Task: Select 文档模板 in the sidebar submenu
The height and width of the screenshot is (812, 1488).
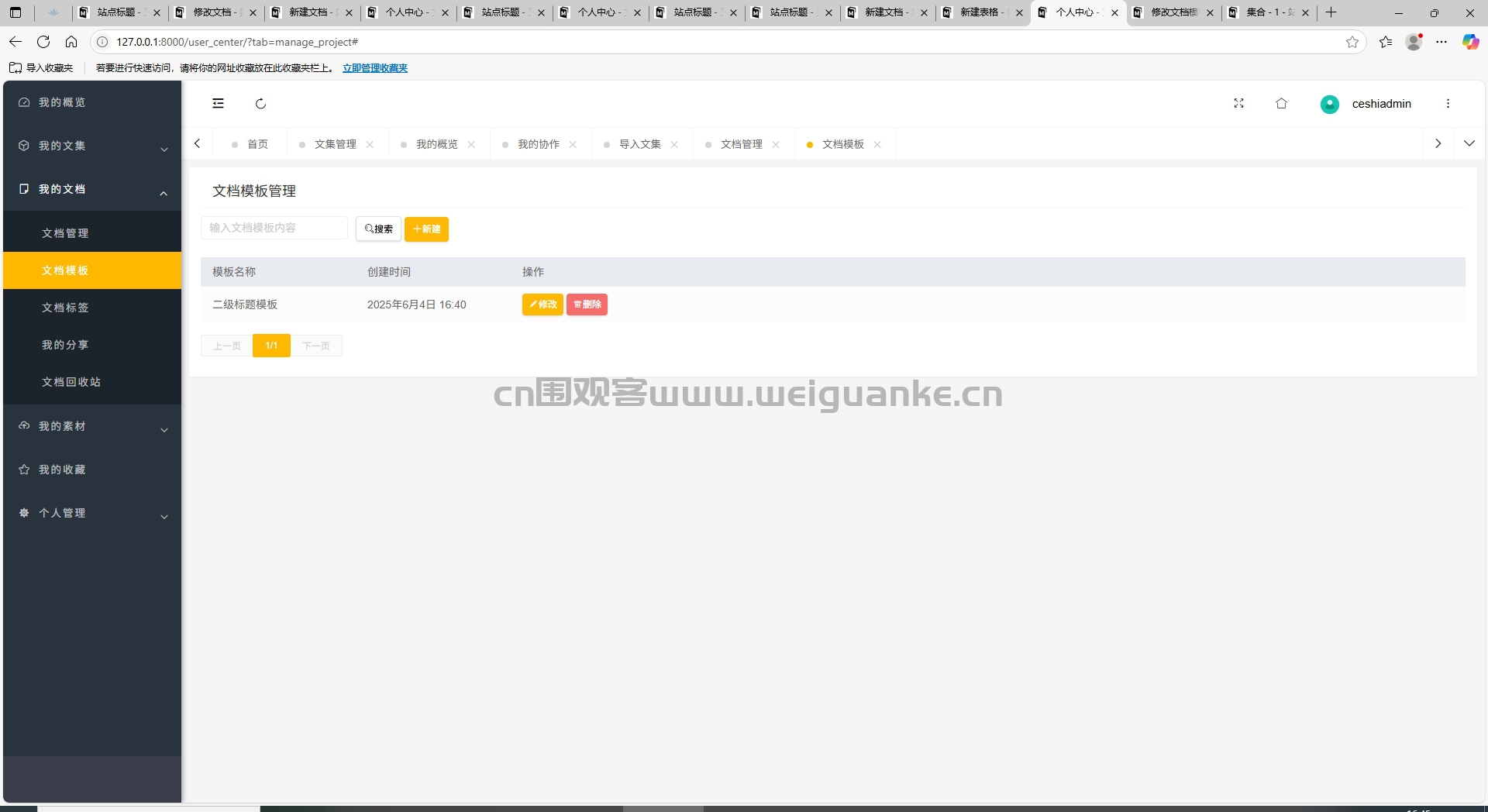Action: tap(92, 270)
